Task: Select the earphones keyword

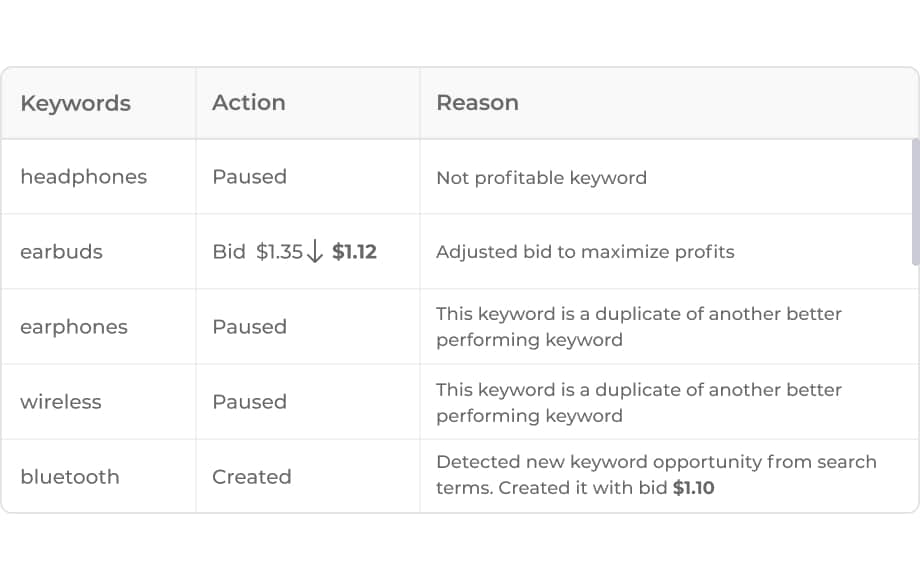Action: click(74, 327)
